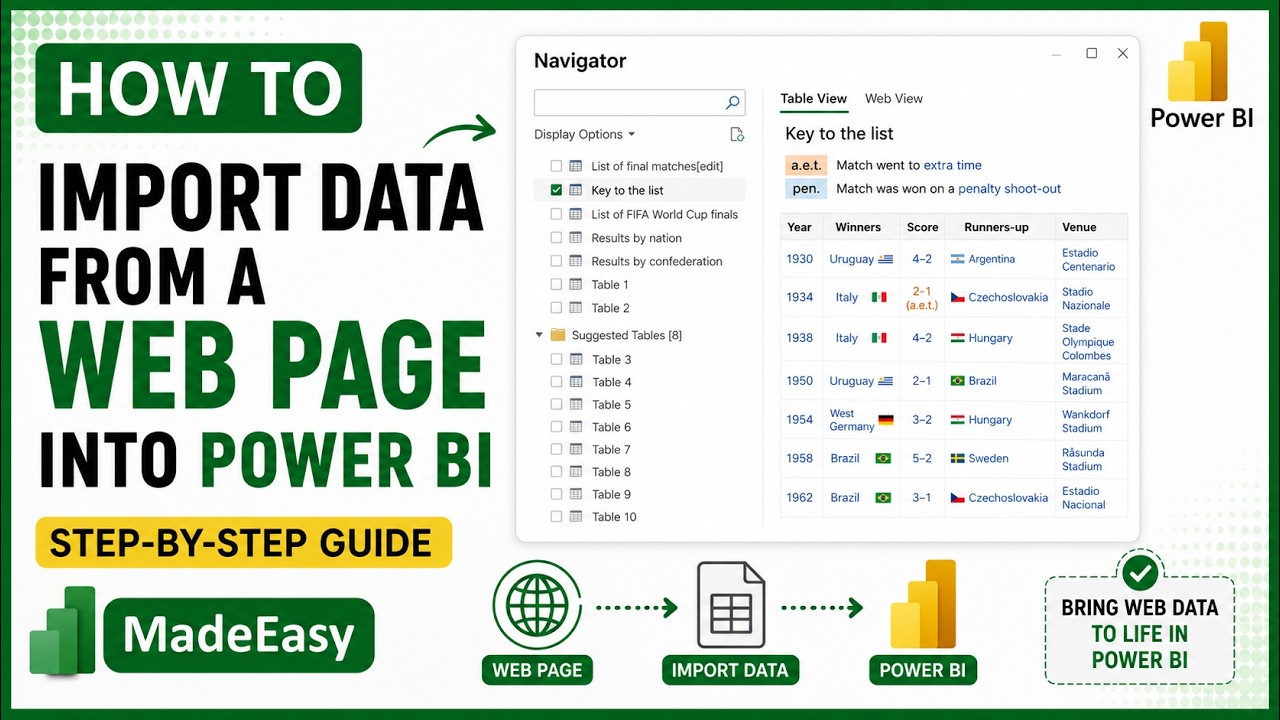The height and width of the screenshot is (720, 1280).
Task: Click the green Excel logo beside MadeEasy
Action: [62, 631]
